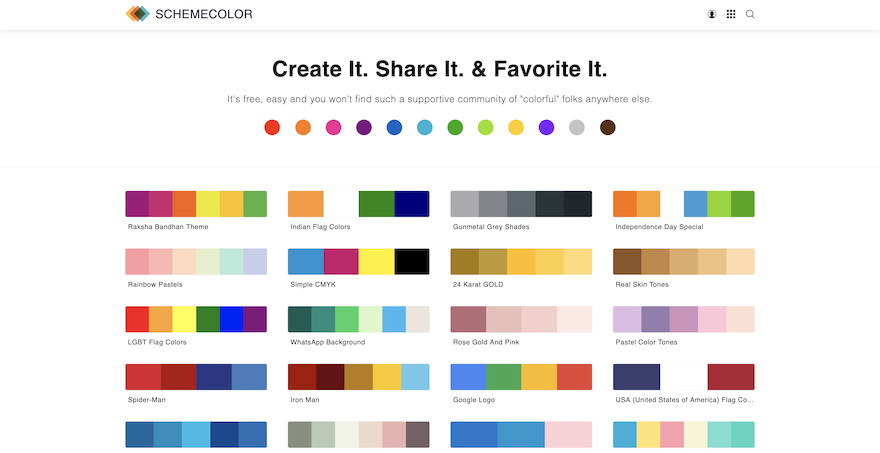Select the dark blue color circle
880x453 pixels.
coord(394,127)
